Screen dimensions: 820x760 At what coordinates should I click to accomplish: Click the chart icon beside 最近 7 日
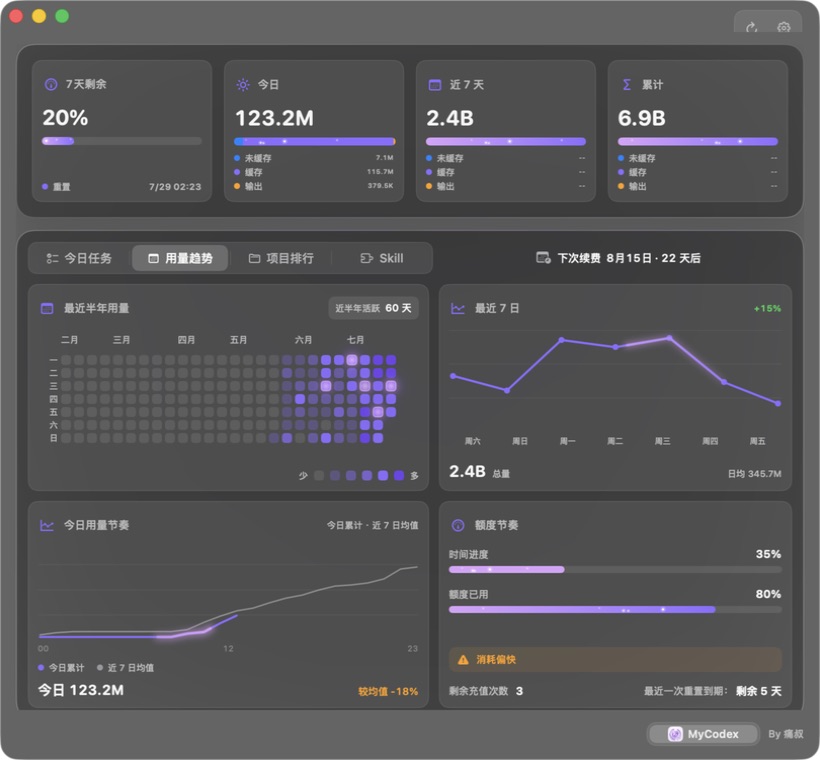point(458,309)
